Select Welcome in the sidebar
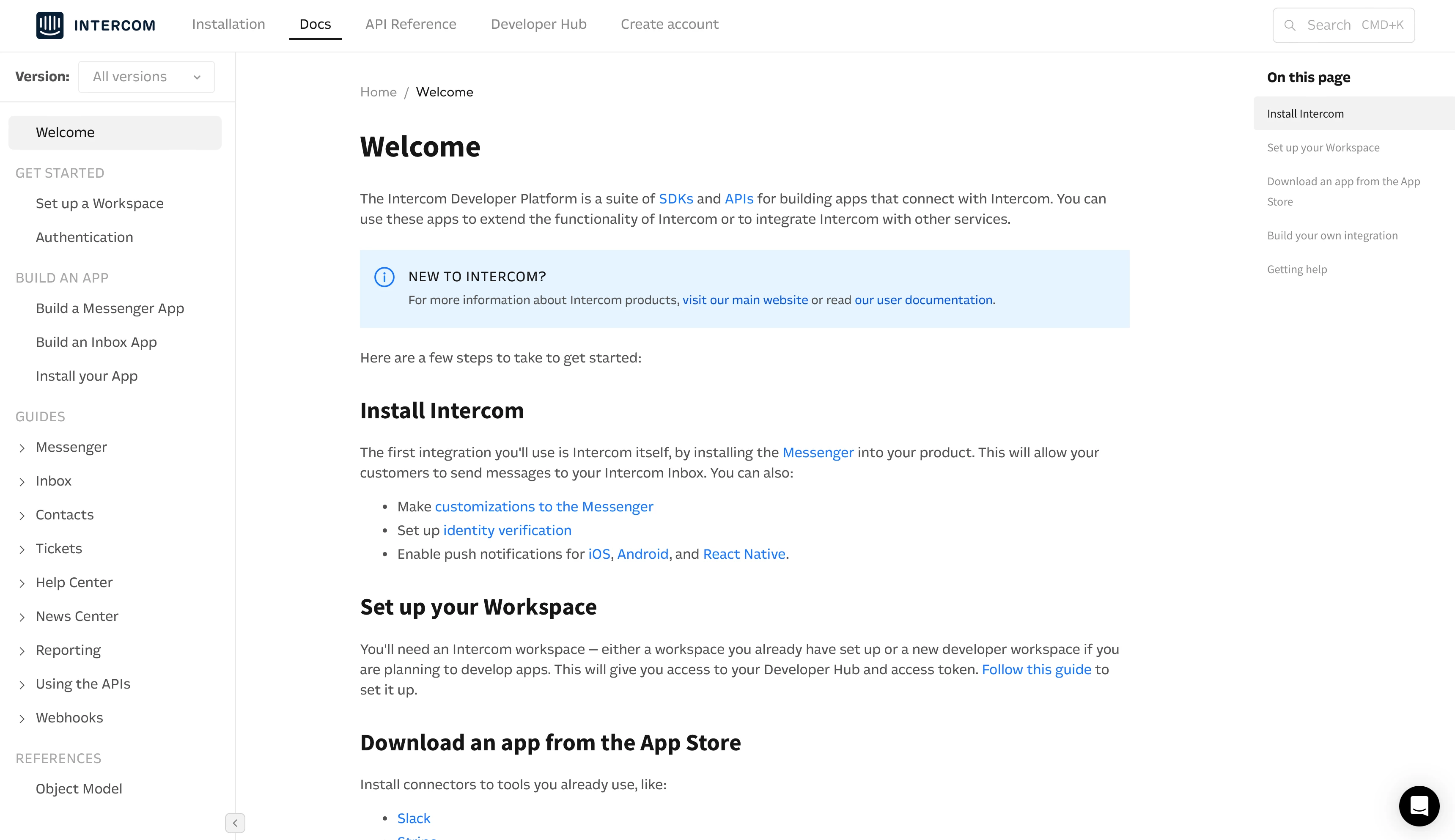This screenshot has height=840, width=1455. (x=115, y=133)
